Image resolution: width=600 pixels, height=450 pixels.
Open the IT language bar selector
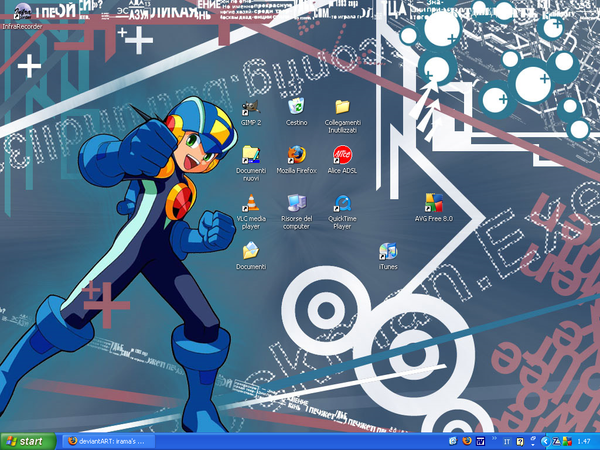click(507, 442)
